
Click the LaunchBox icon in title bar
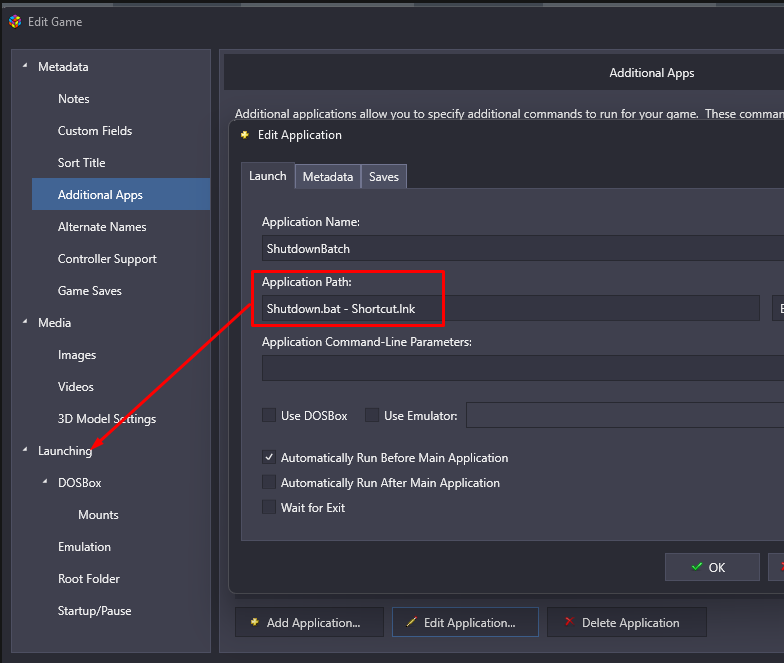click(x=15, y=21)
